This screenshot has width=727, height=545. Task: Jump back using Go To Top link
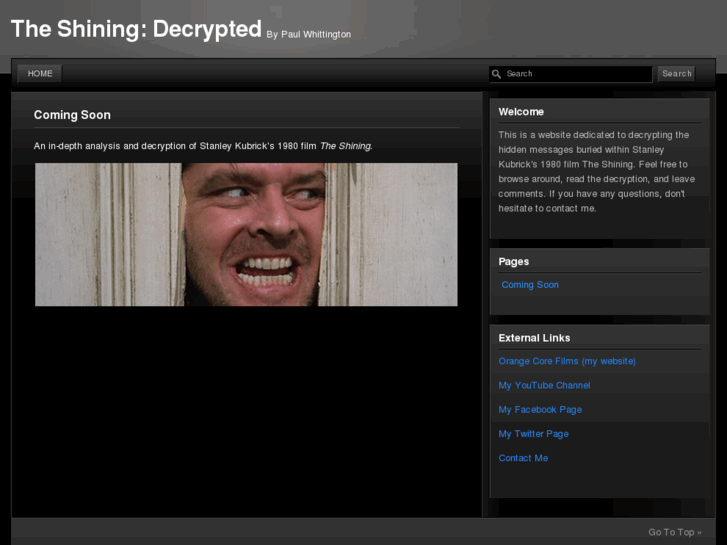click(x=675, y=532)
